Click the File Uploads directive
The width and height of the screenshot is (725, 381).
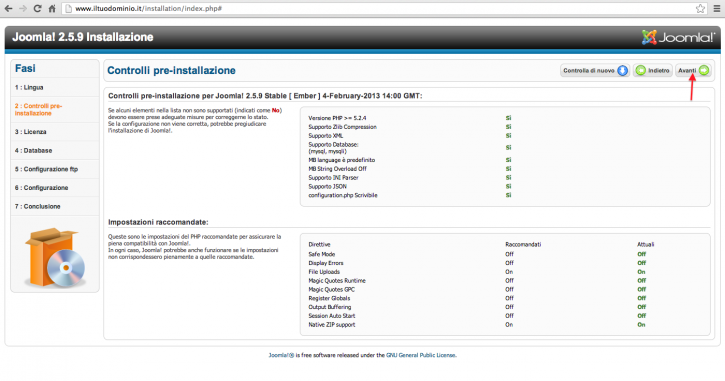324,271
